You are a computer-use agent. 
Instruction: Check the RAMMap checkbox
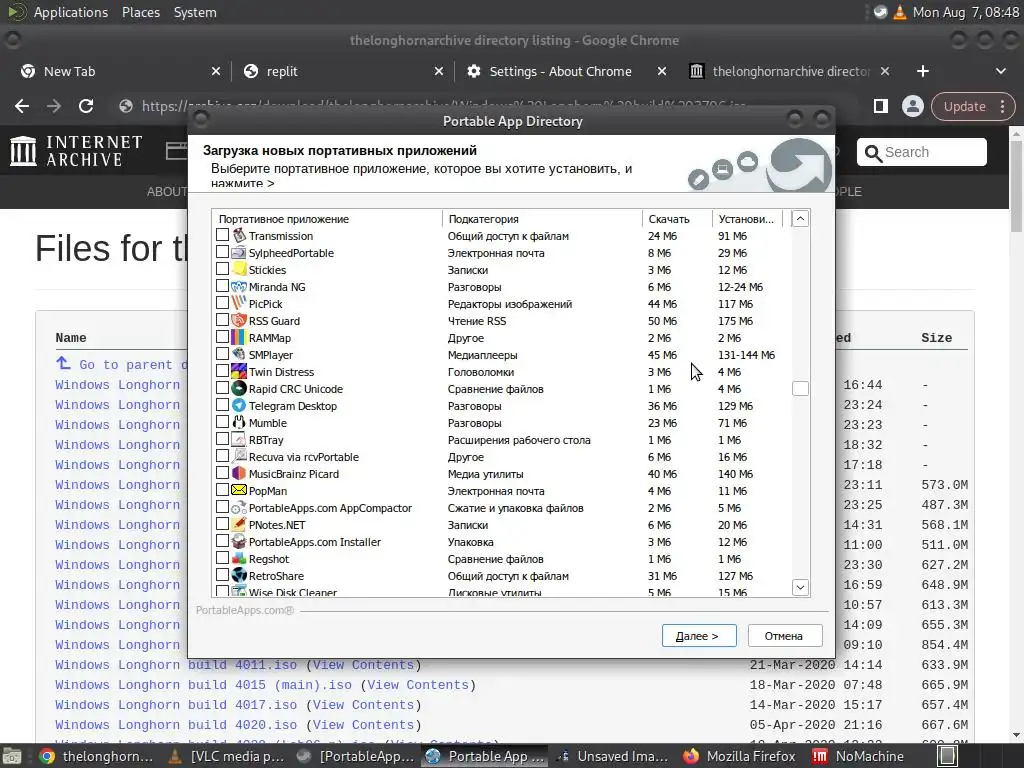click(222, 337)
